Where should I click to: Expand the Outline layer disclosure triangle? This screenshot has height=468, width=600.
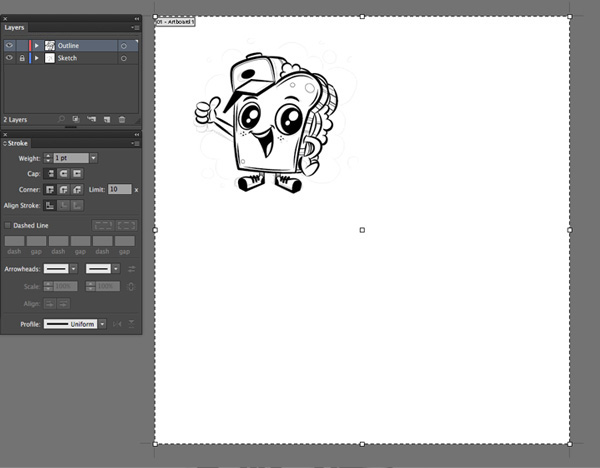pos(37,45)
